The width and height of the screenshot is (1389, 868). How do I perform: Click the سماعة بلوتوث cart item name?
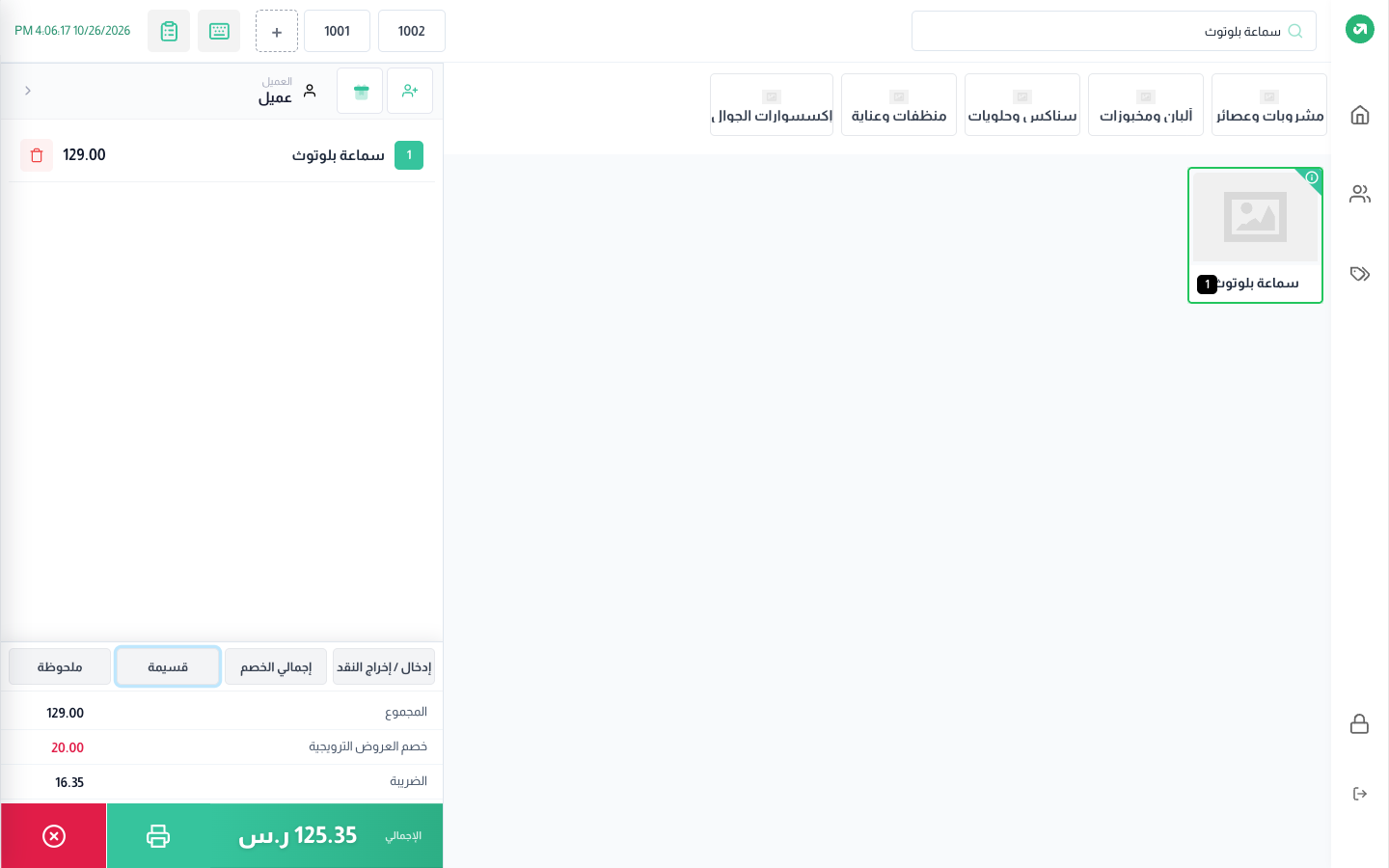[339, 155]
